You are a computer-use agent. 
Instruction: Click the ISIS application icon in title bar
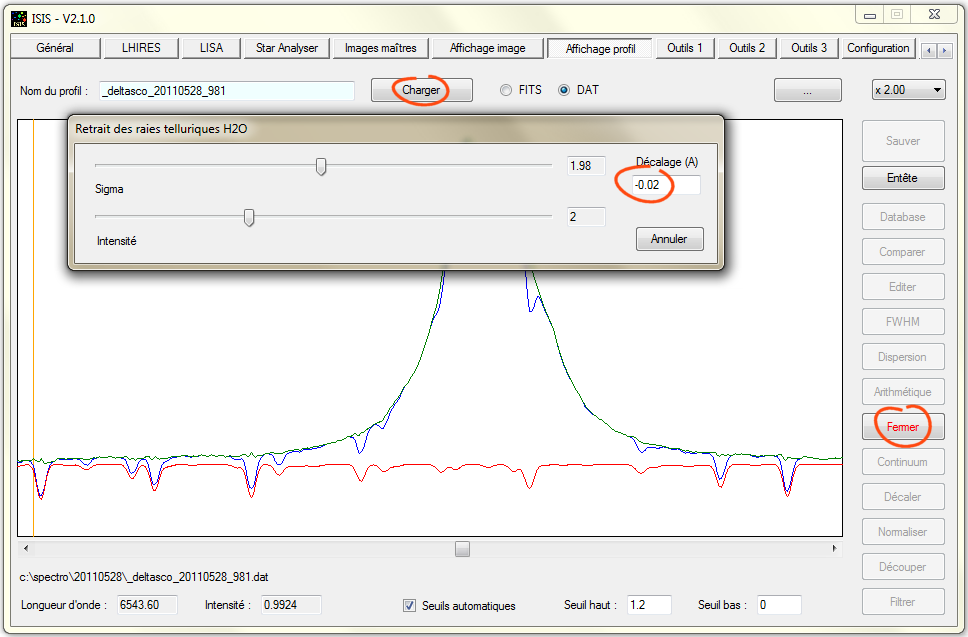click(x=19, y=18)
